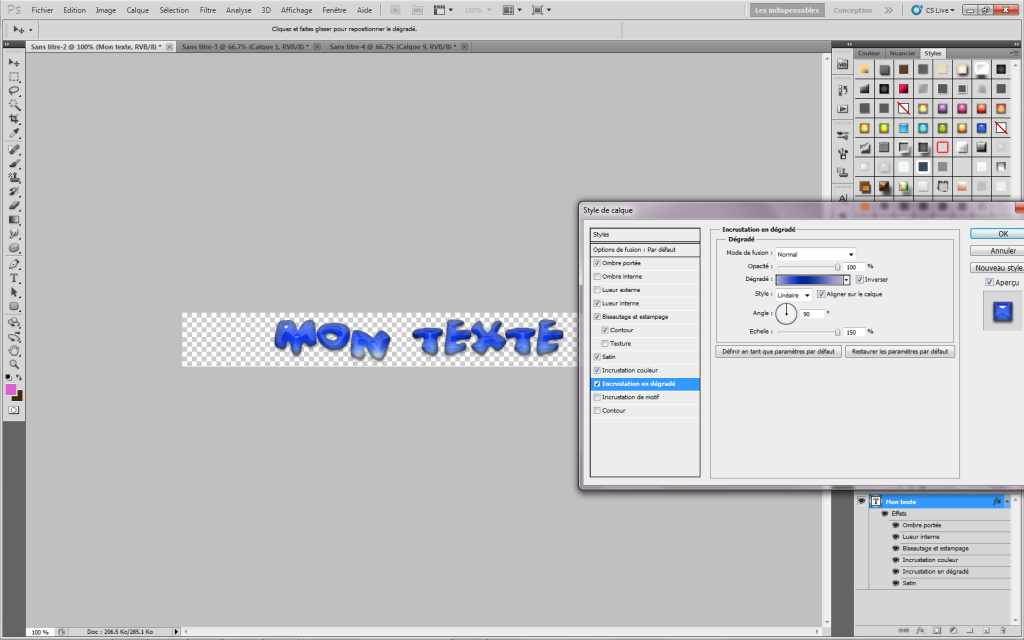The height and width of the screenshot is (640, 1024).
Task: Toggle Aligner sur le calque checkbox
Action: (822, 294)
